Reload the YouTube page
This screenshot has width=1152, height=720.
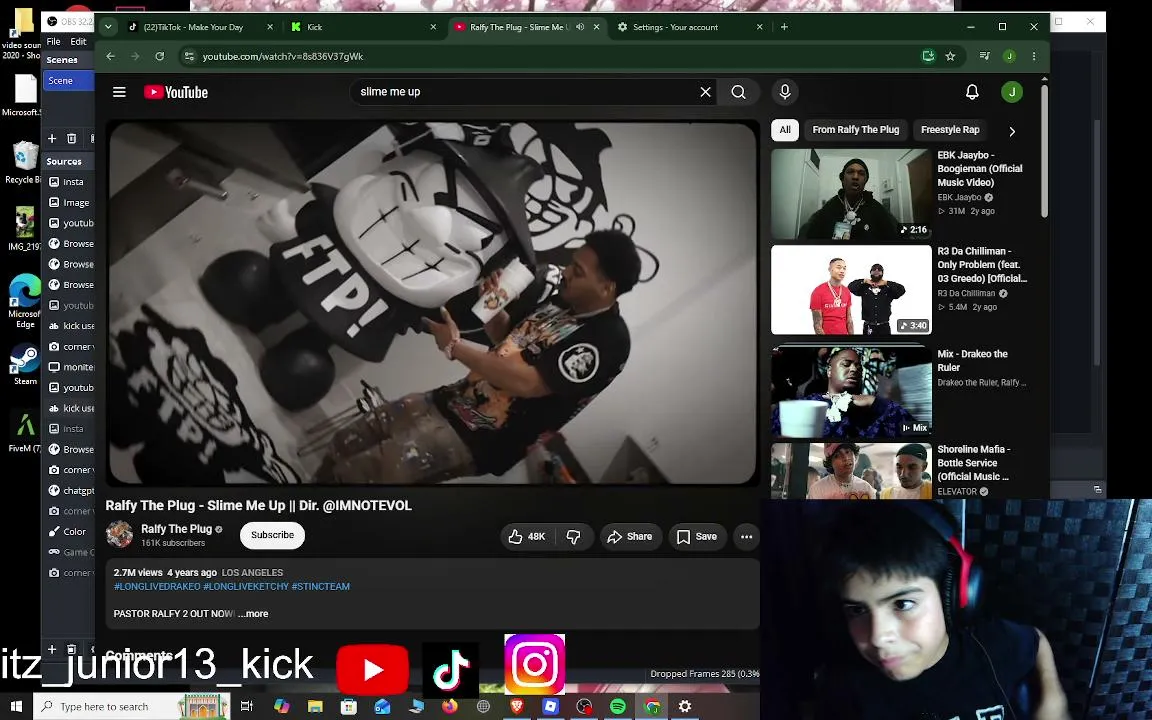tap(159, 56)
